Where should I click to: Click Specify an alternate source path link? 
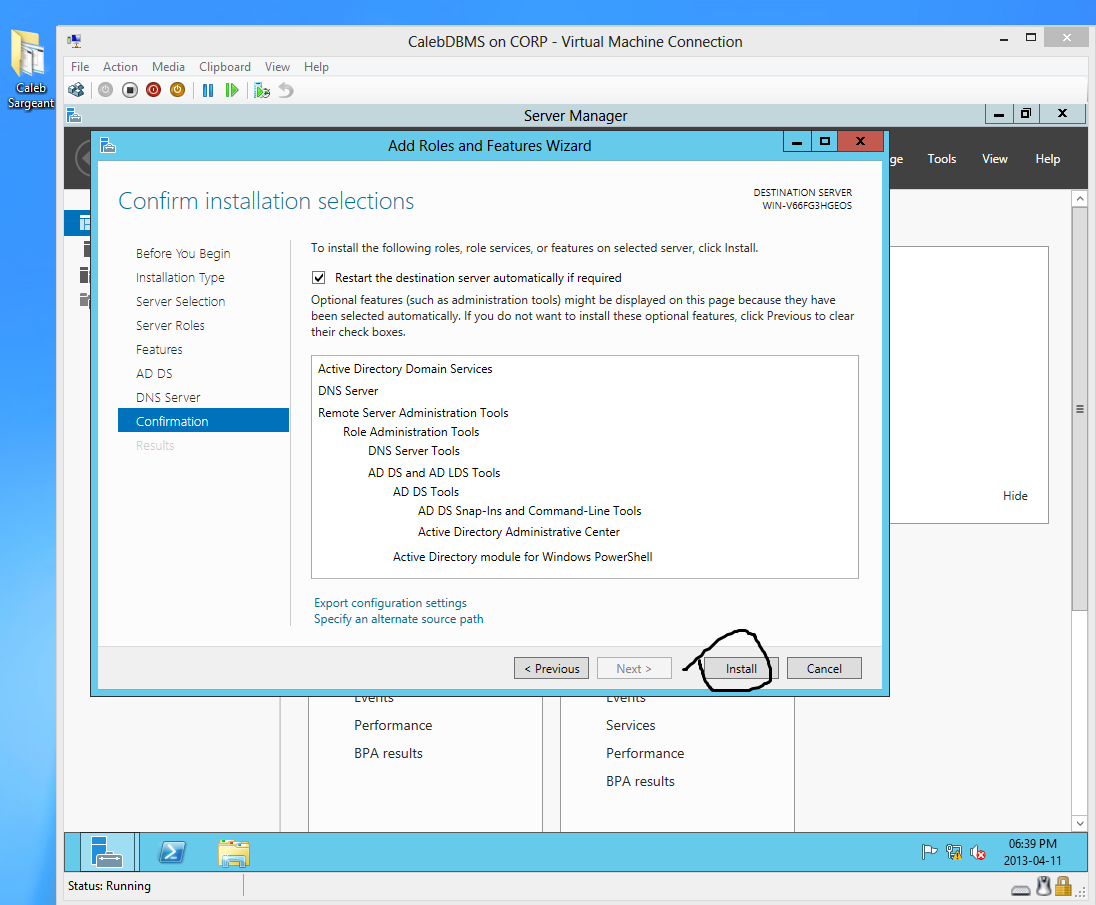pyautogui.click(x=398, y=619)
